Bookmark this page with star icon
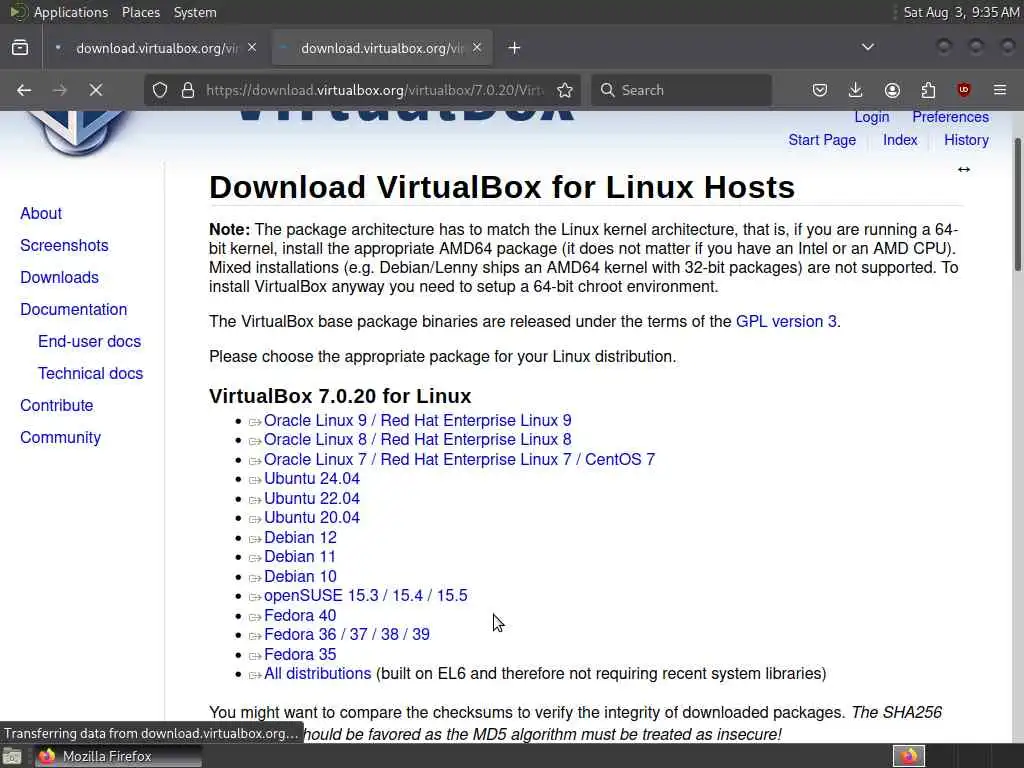 [565, 90]
